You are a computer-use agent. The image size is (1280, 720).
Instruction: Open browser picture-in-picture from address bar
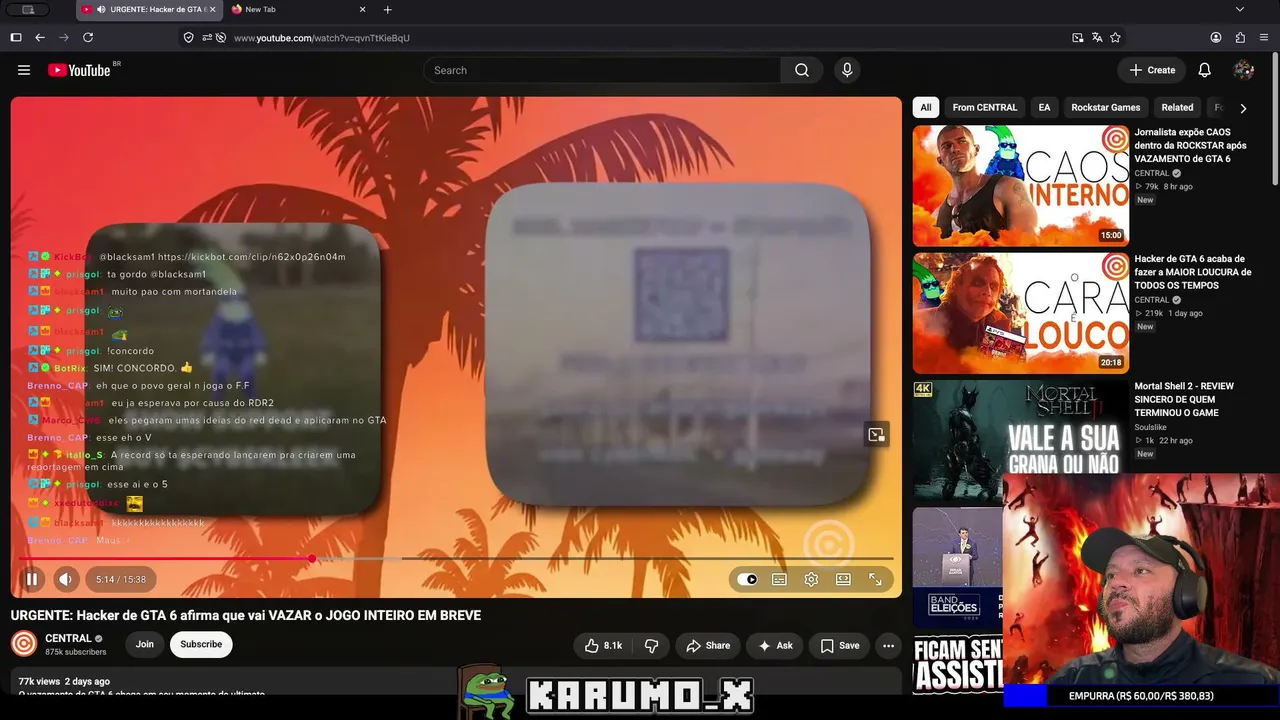coord(1077,38)
